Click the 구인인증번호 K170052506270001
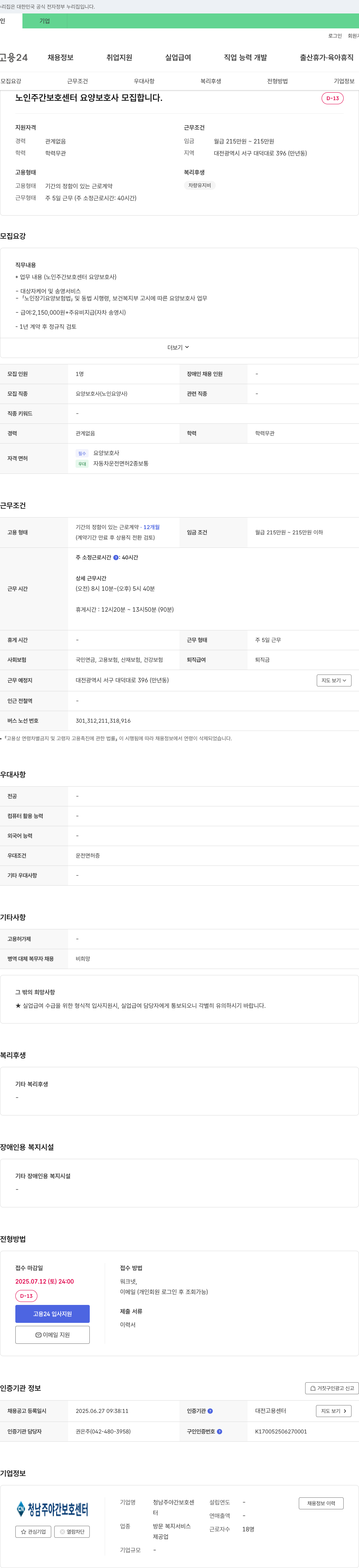 click(281, 1432)
